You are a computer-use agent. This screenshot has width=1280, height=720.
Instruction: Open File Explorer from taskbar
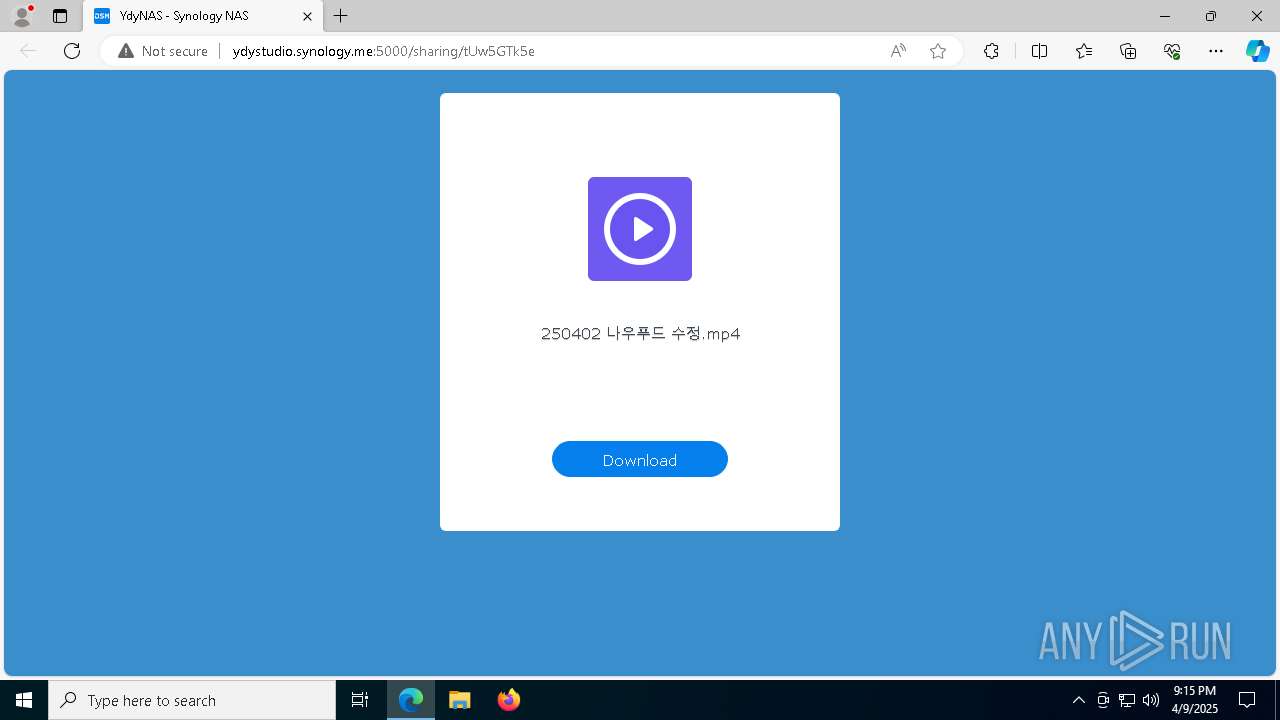[460, 700]
